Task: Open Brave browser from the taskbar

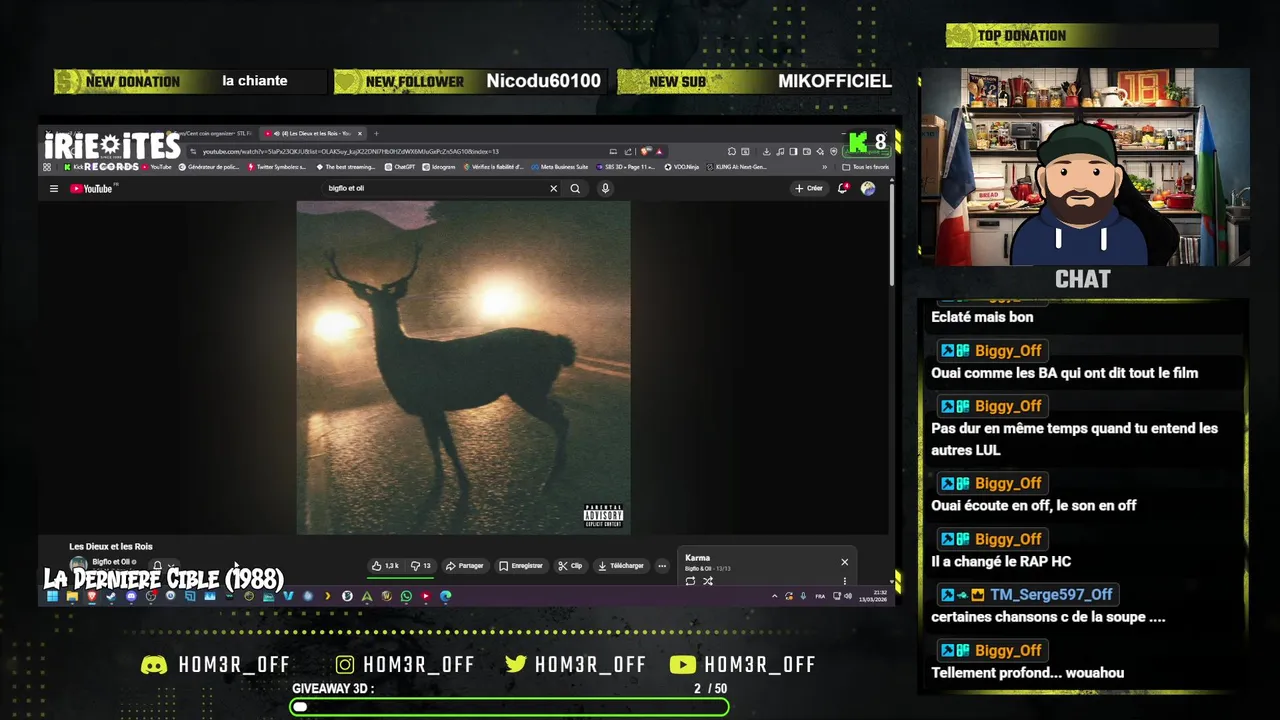Action: [x=92, y=596]
